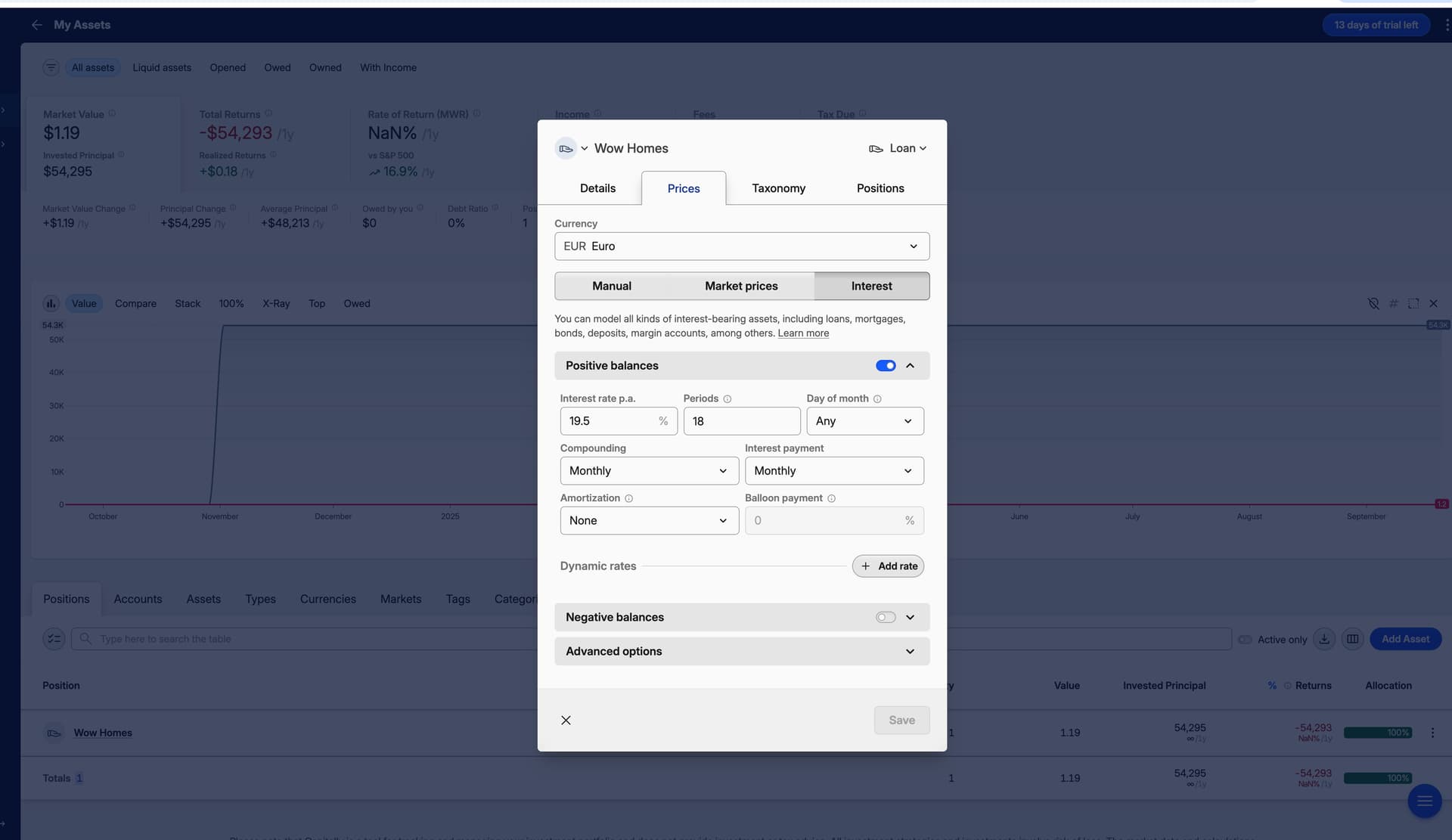Toggle off the Positive balances switch
Viewport: 1452px width, 840px height.
(x=886, y=365)
